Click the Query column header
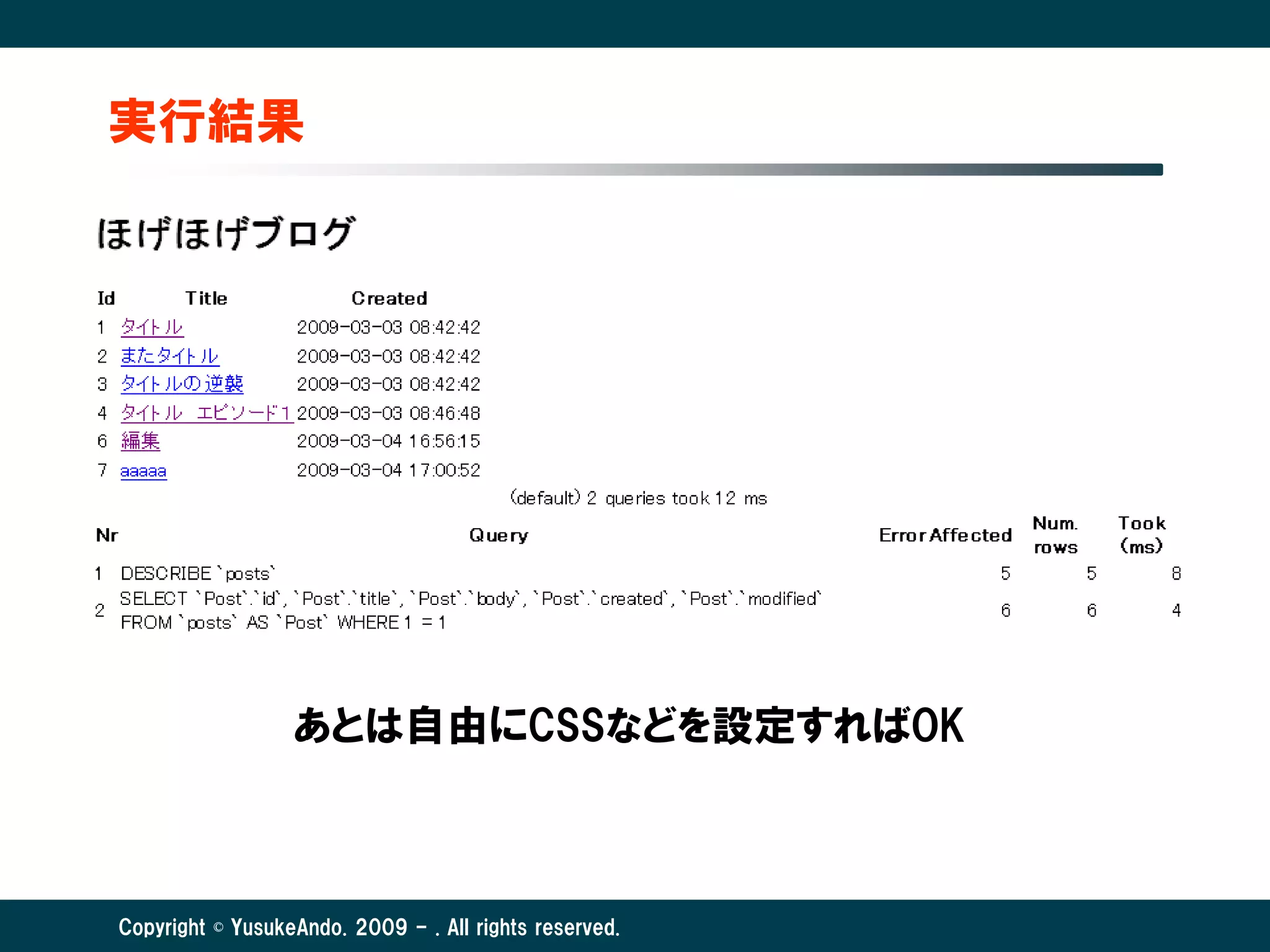 (x=499, y=535)
